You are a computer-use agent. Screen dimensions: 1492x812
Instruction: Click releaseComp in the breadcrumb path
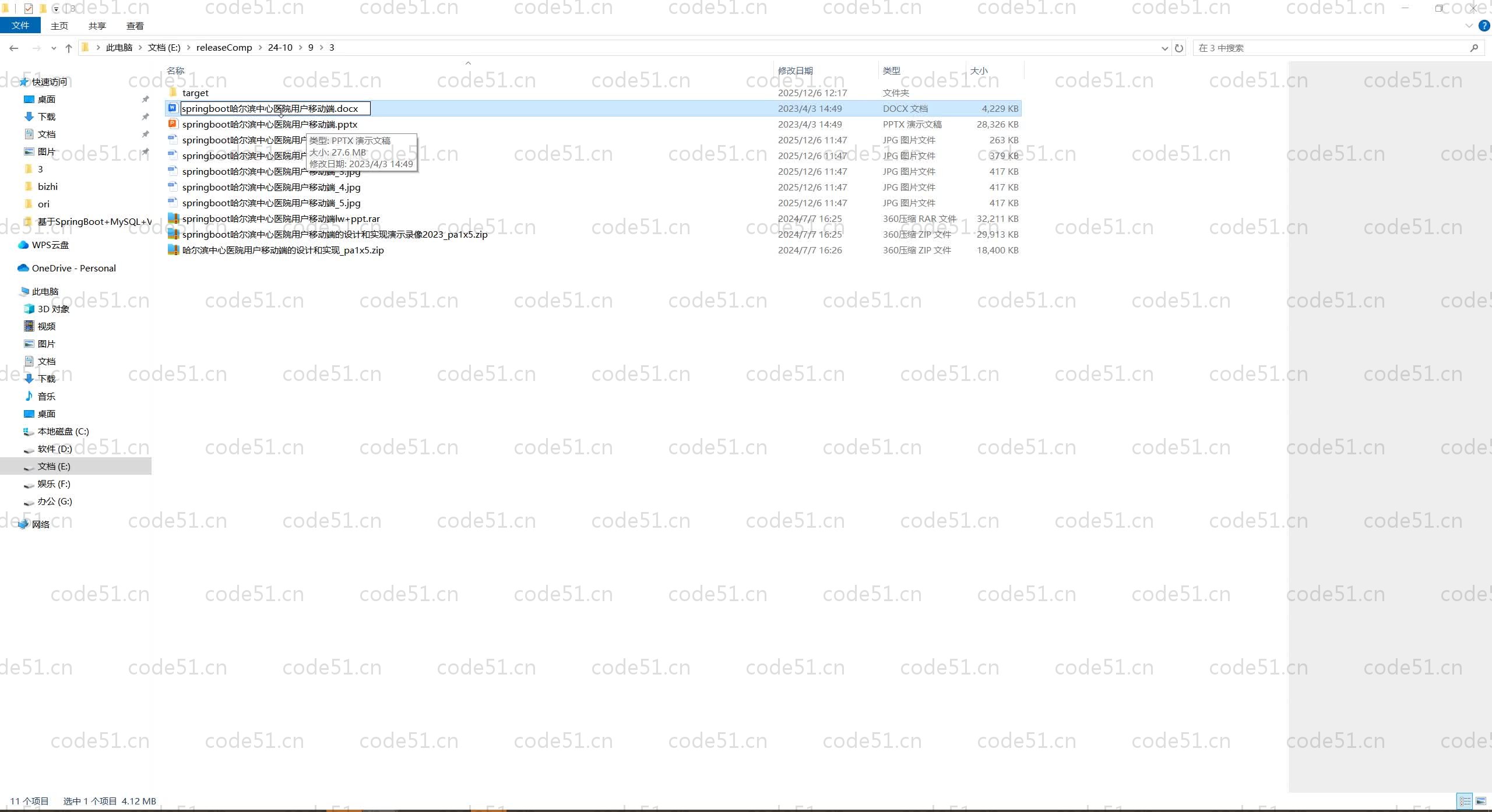coord(224,48)
